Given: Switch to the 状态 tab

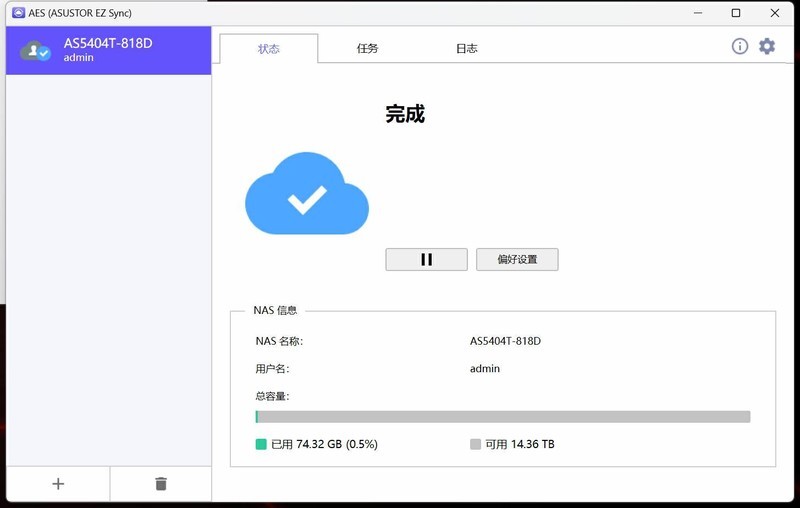Looking at the screenshot, I should point(268,49).
